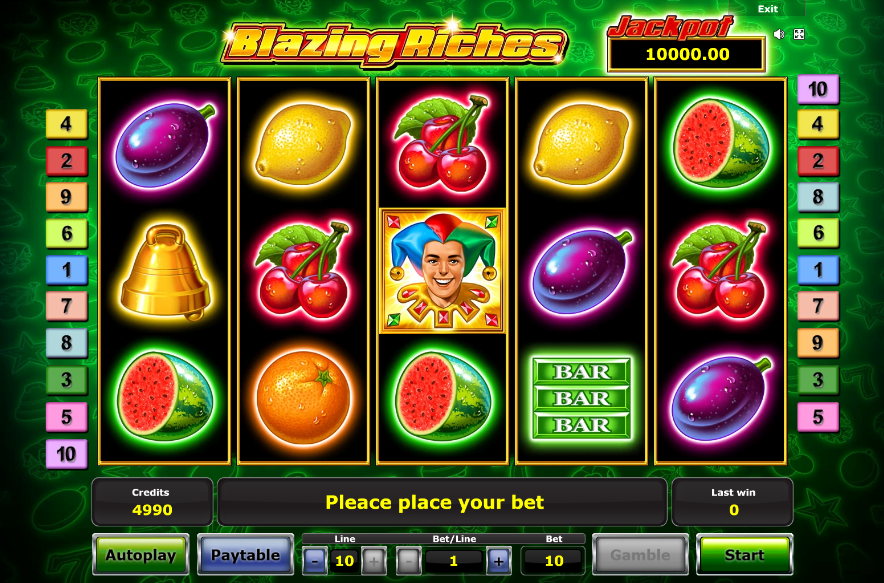Mute the game sound speaker icon
The width and height of the screenshot is (884, 583).
779,34
